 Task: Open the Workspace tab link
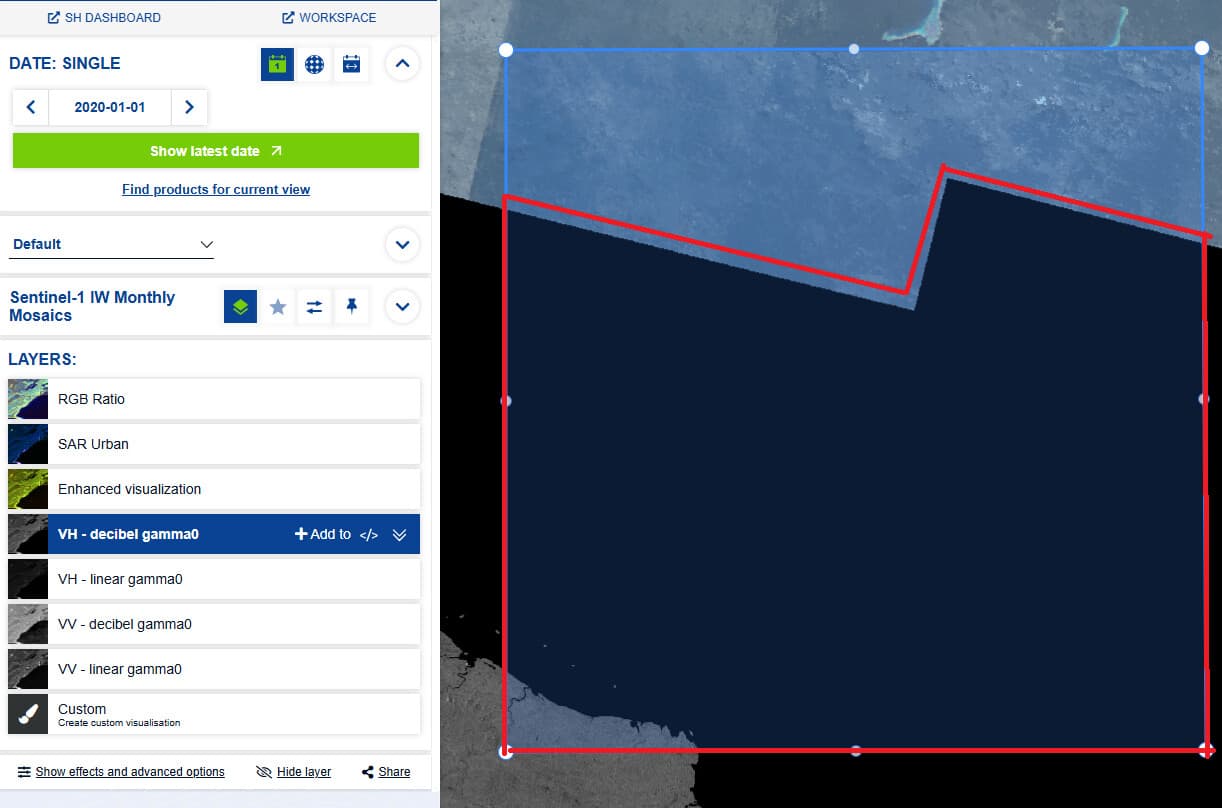[330, 18]
